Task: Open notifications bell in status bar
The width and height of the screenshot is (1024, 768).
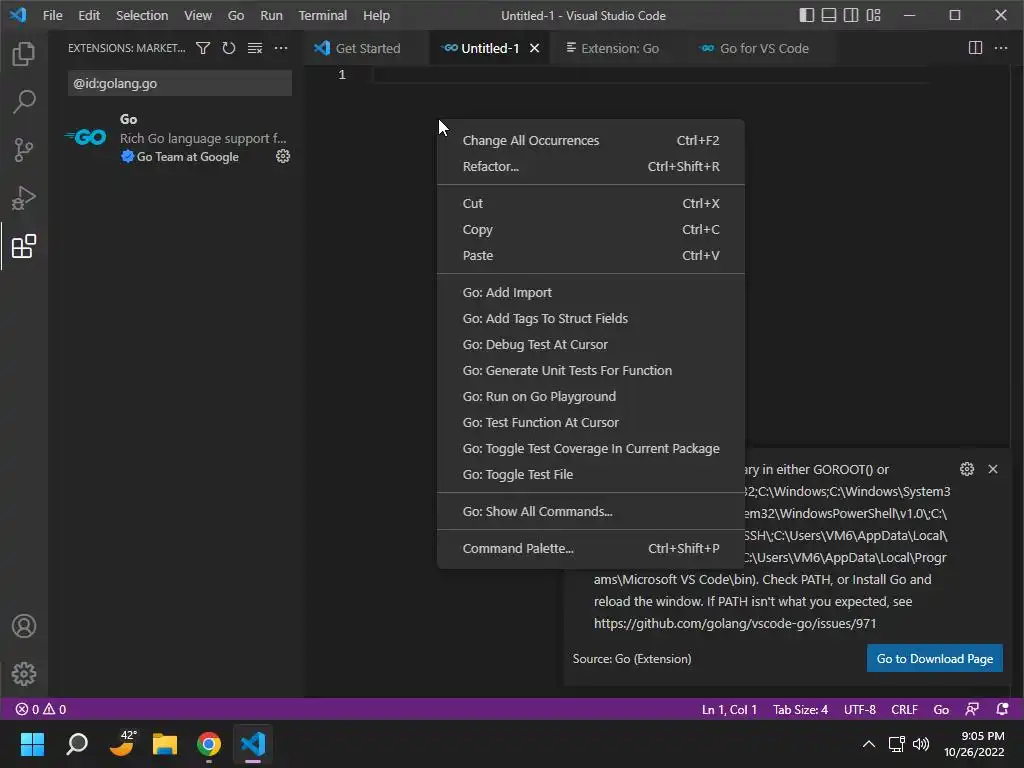Action: tap(1002, 709)
